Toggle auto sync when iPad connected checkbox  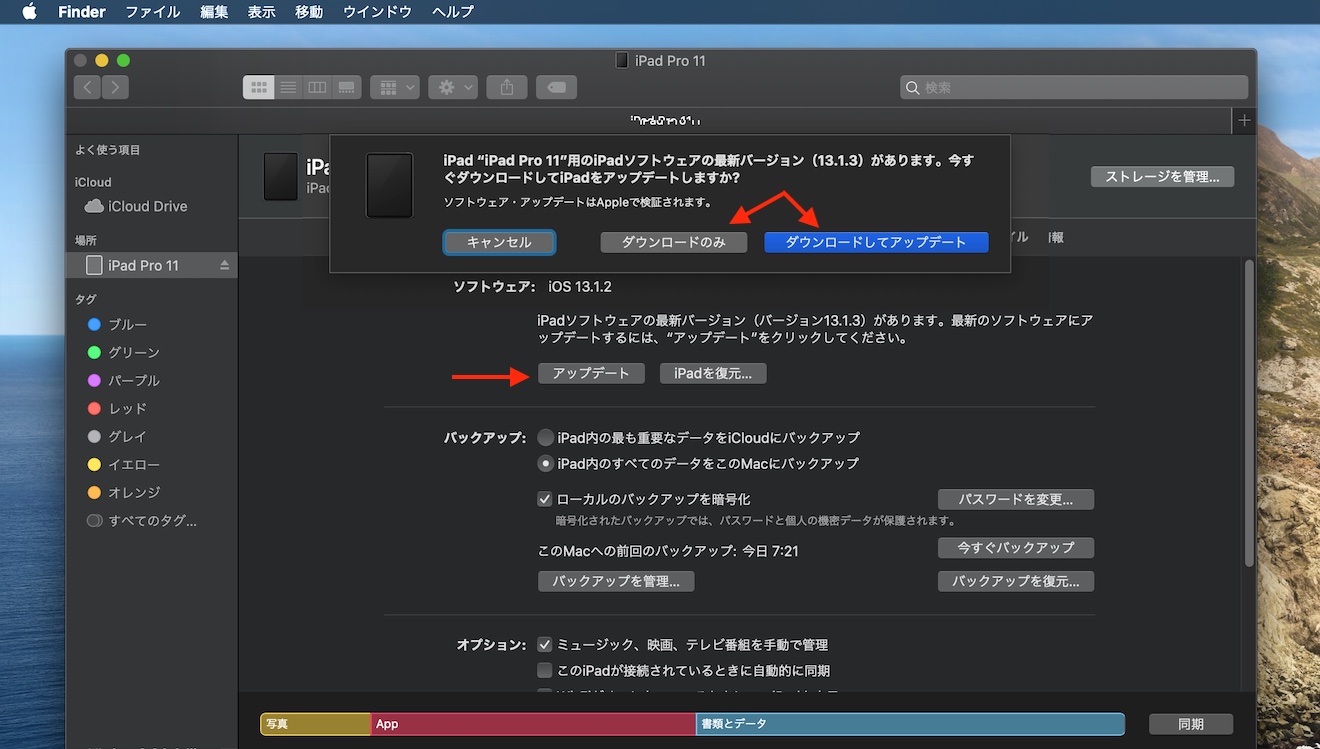coord(545,671)
